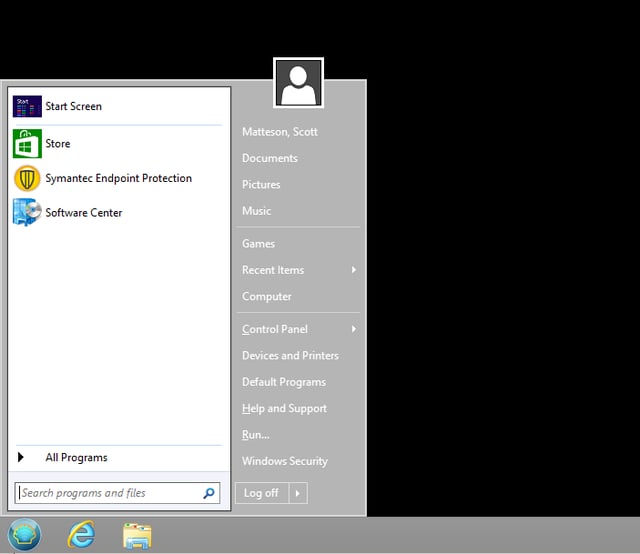
Task: Select Symantec Endpoint Protection label text
Action: point(118,178)
